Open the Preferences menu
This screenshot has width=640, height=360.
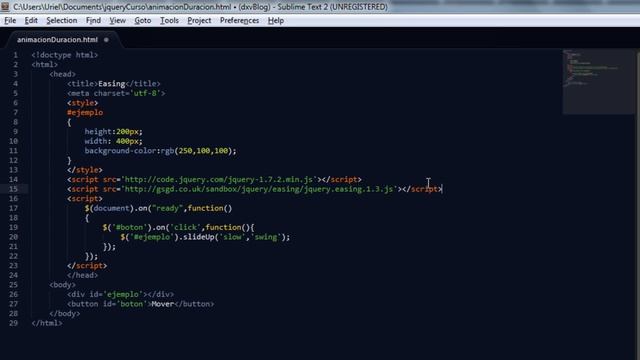coord(239,20)
